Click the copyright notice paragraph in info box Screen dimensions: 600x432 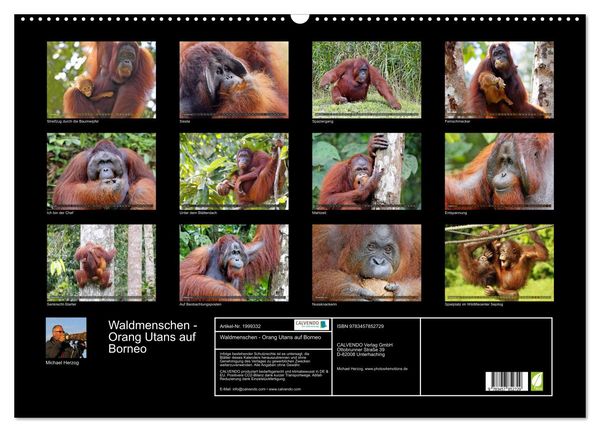click(265, 360)
